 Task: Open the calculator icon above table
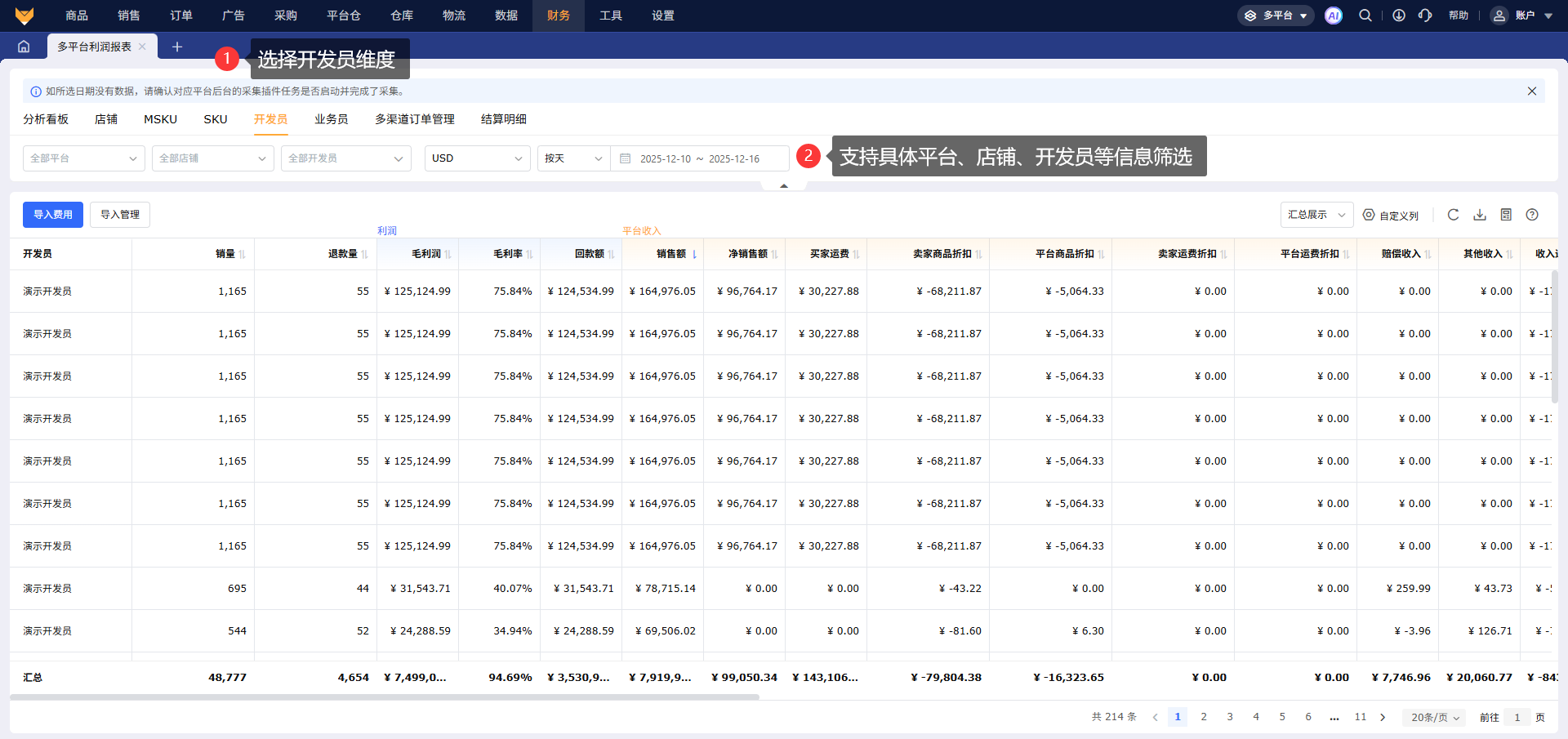1506,215
